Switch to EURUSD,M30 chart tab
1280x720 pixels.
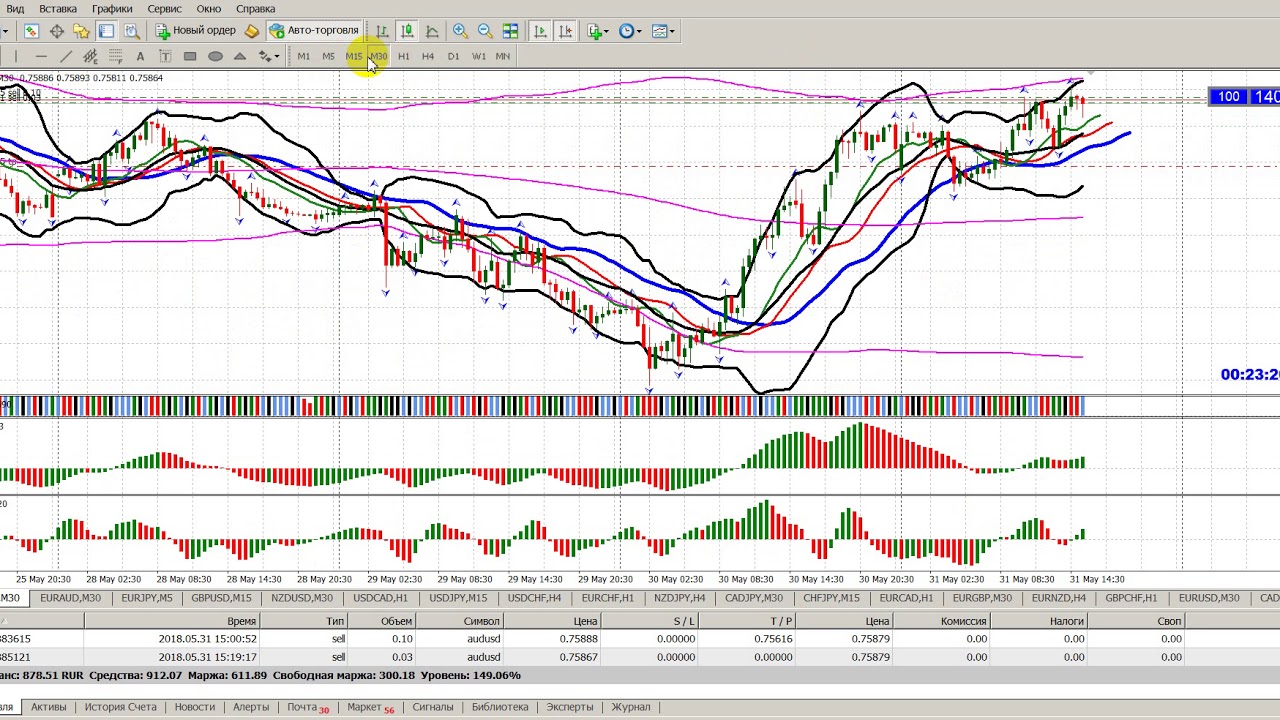1209,598
